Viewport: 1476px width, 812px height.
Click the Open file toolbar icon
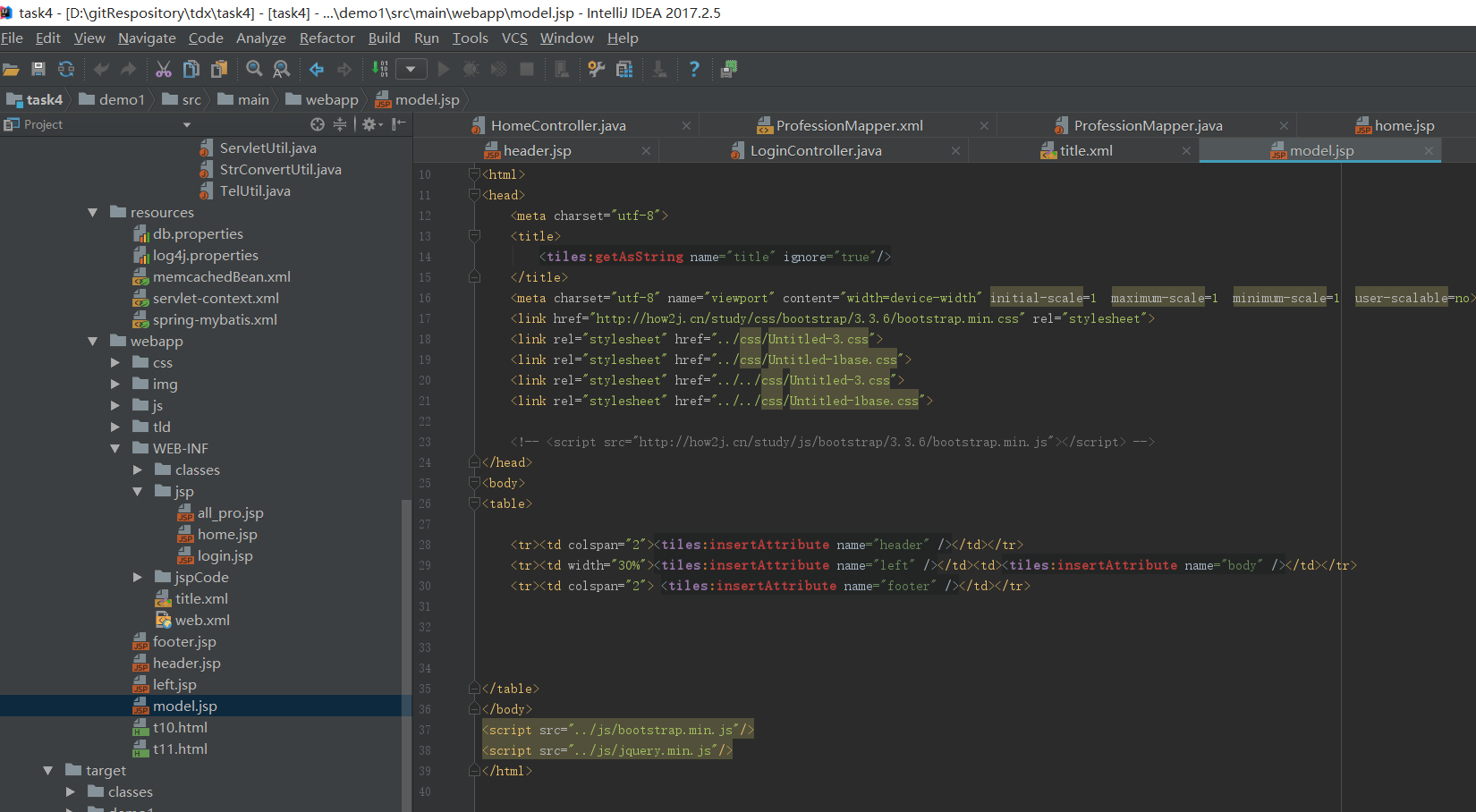[x=11, y=69]
